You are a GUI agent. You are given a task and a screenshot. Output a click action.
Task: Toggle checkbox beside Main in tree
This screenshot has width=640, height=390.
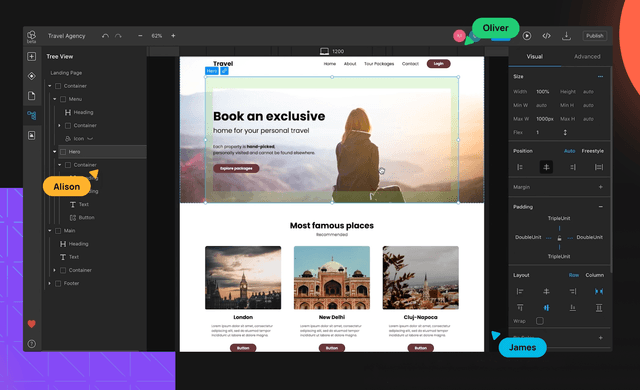point(58,230)
